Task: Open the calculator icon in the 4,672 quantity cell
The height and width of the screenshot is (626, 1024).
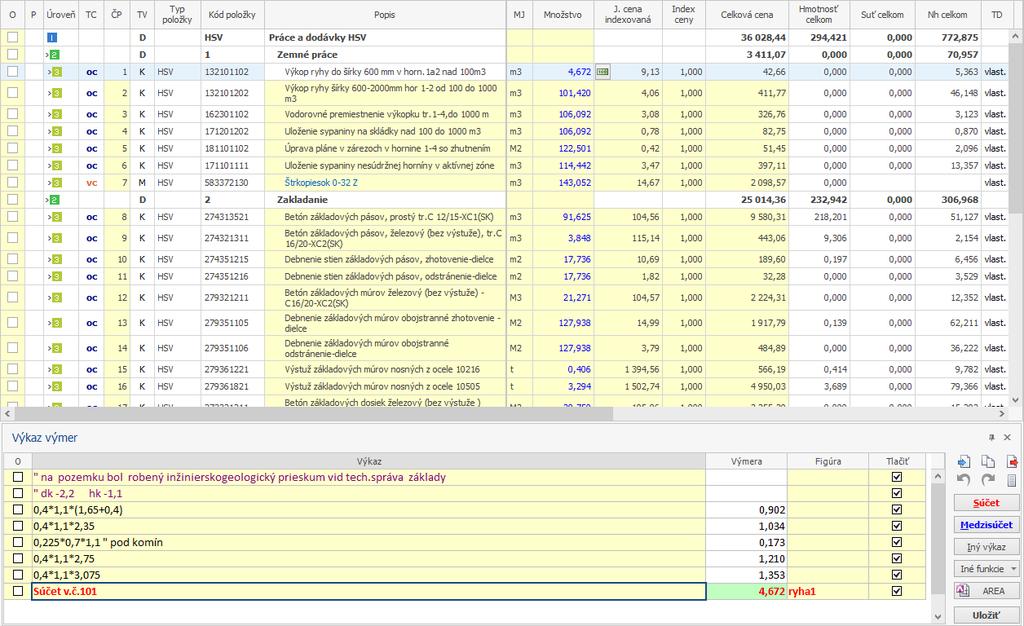Action: [603, 72]
